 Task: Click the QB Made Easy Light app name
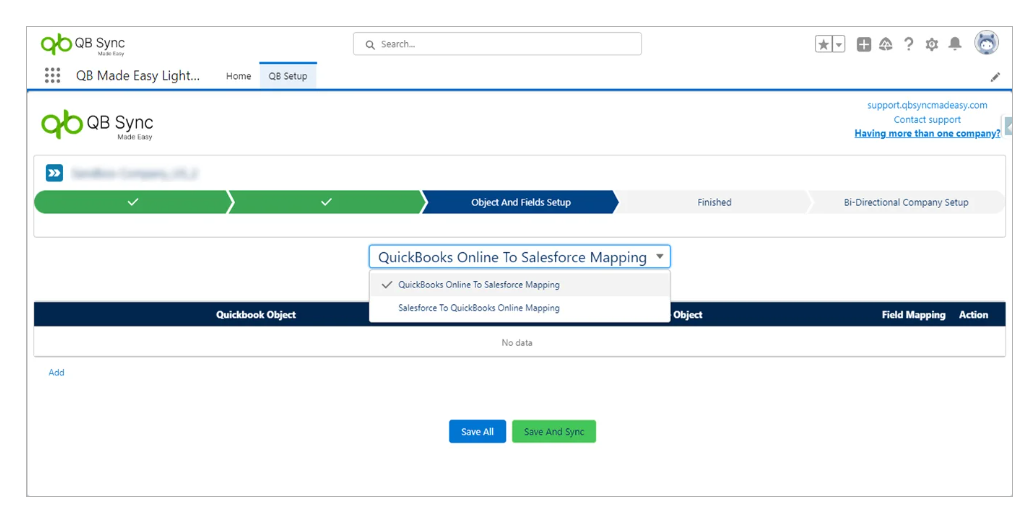(x=138, y=76)
